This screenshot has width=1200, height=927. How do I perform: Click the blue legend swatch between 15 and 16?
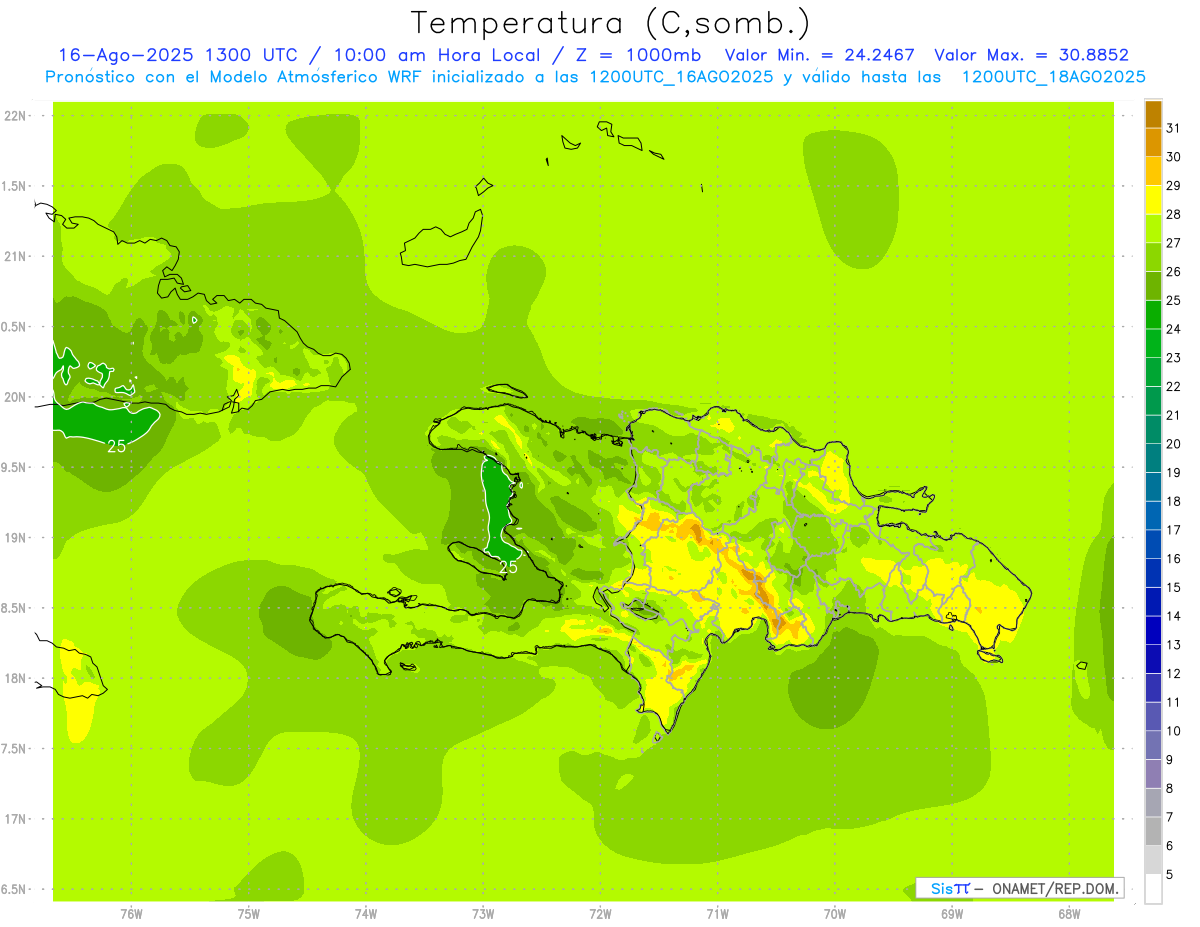pos(1153,573)
